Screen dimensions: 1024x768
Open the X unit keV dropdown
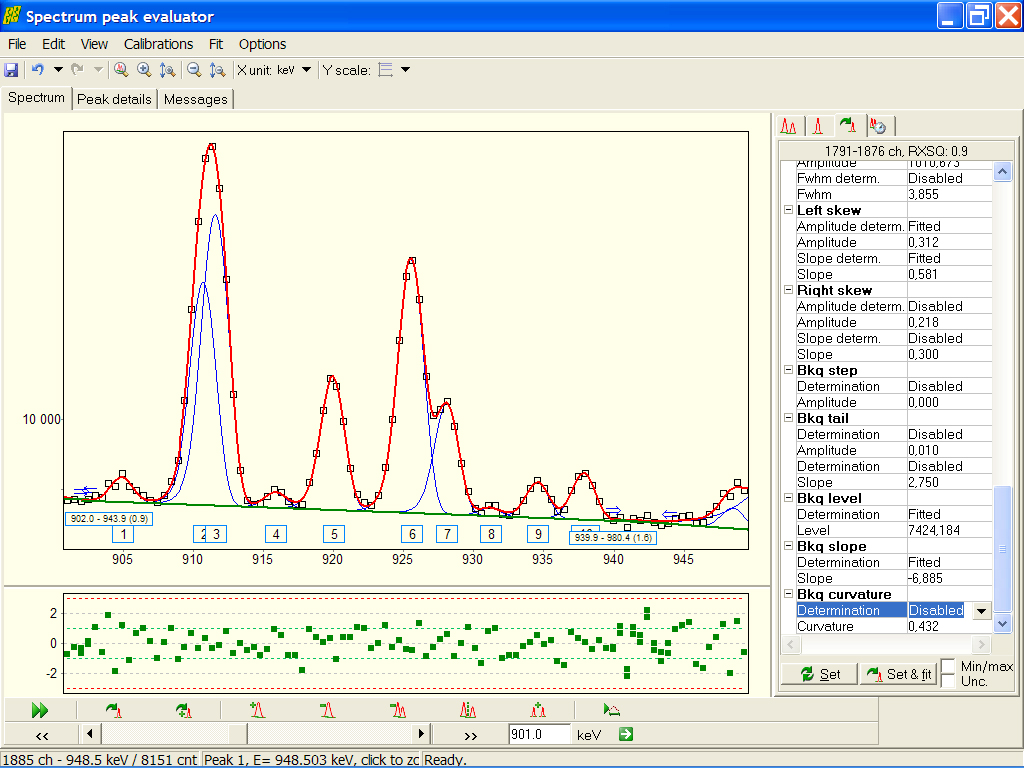coord(306,70)
